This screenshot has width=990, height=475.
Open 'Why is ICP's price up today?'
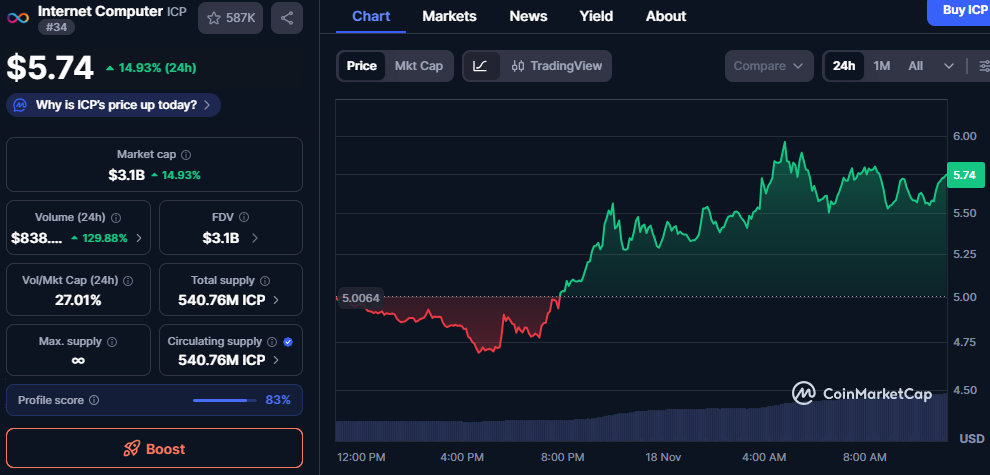(113, 105)
